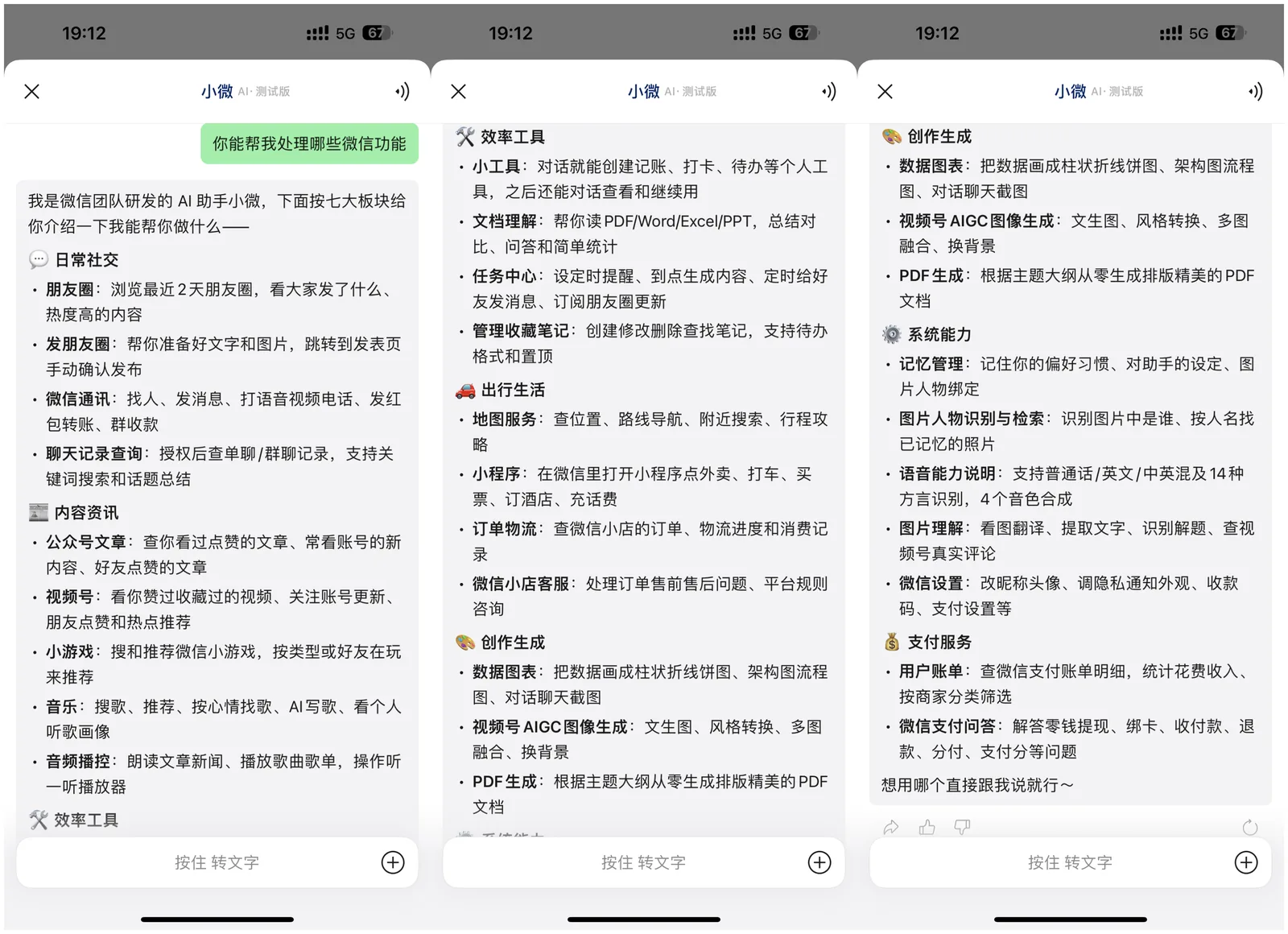Select the 图片理解 bullet item
The width and height of the screenshot is (1288, 934).
click(x=1071, y=540)
